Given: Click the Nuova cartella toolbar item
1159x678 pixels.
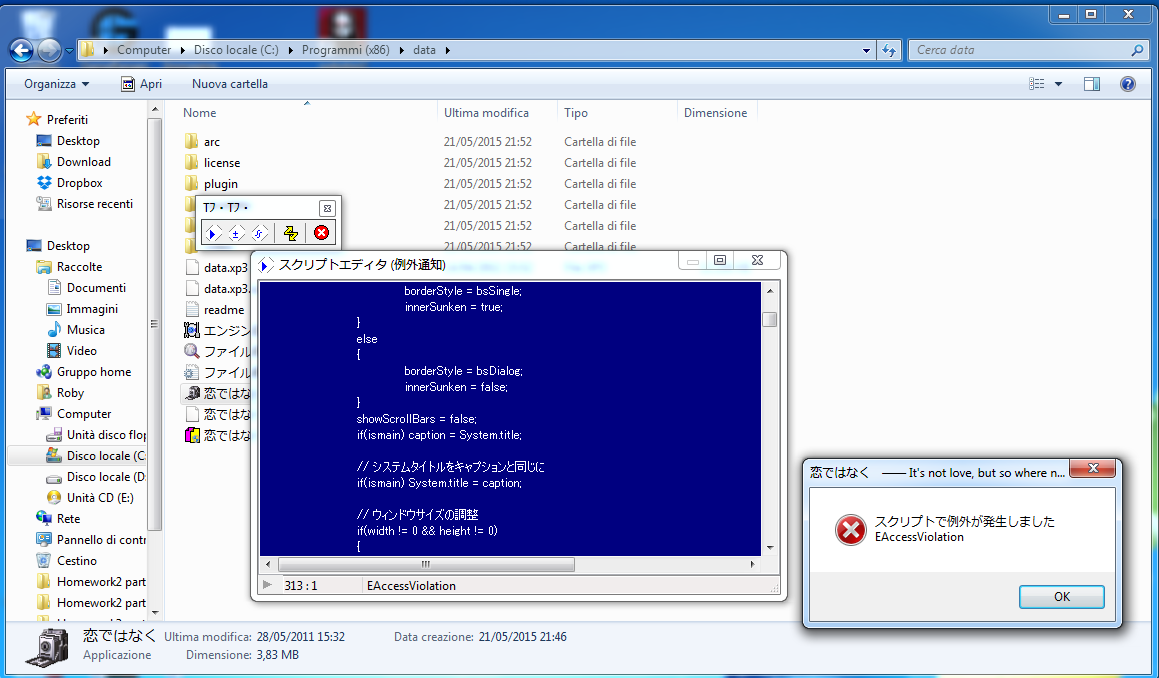Looking at the screenshot, I should point(230,84).
